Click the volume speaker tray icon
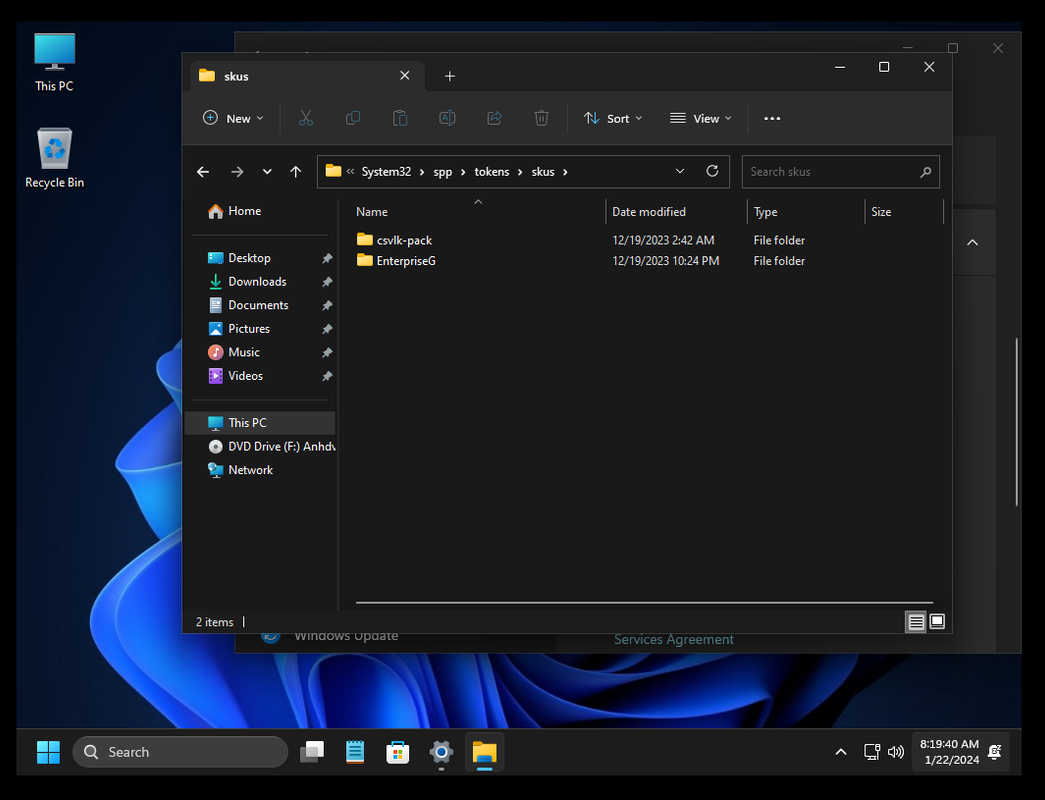1045x800 pixels. pos(896,752)
